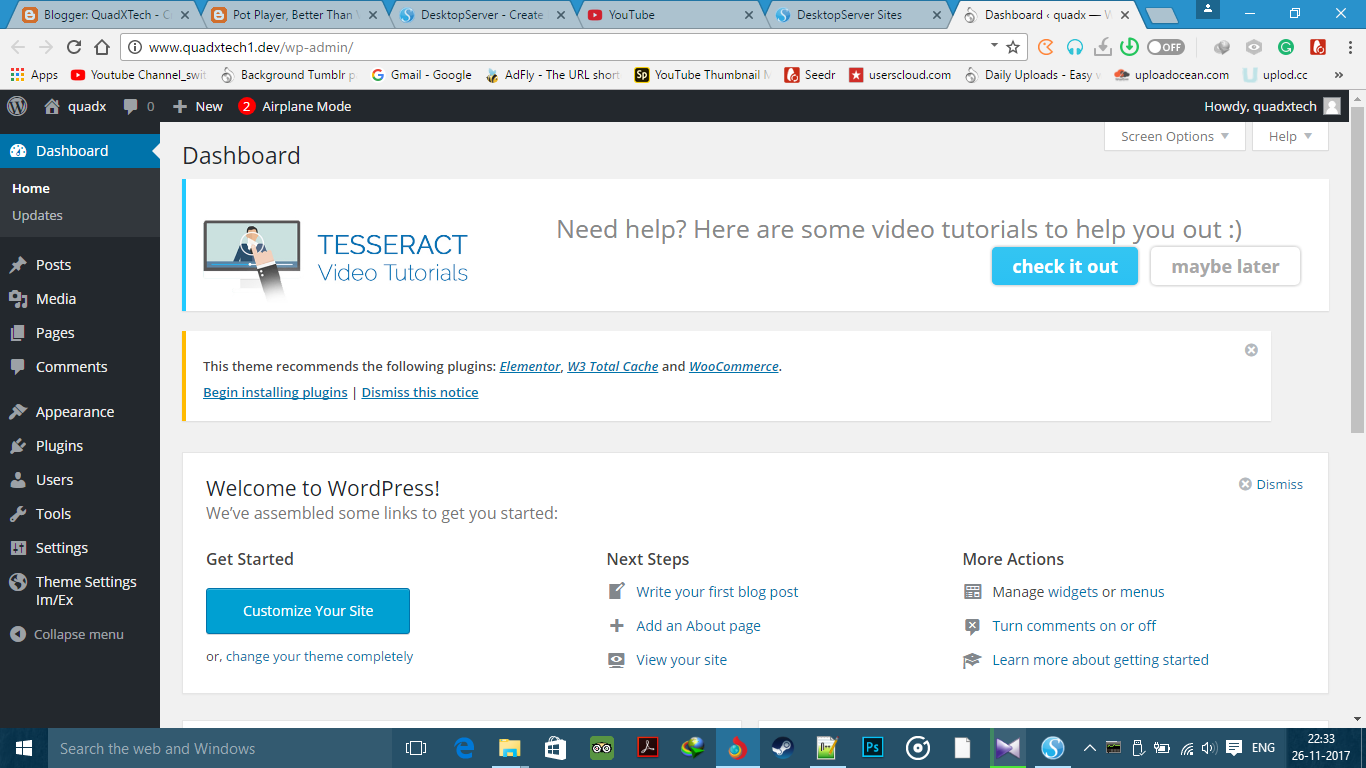Viewport: 1366px width, 768px height.
Task: Bookmark this page with star icon
Action: (x=1012, y=47)
